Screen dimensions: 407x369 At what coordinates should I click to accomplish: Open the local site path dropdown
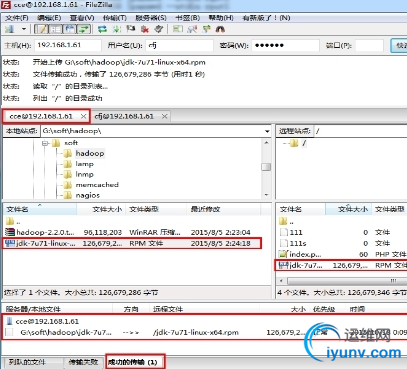(267, 131)
